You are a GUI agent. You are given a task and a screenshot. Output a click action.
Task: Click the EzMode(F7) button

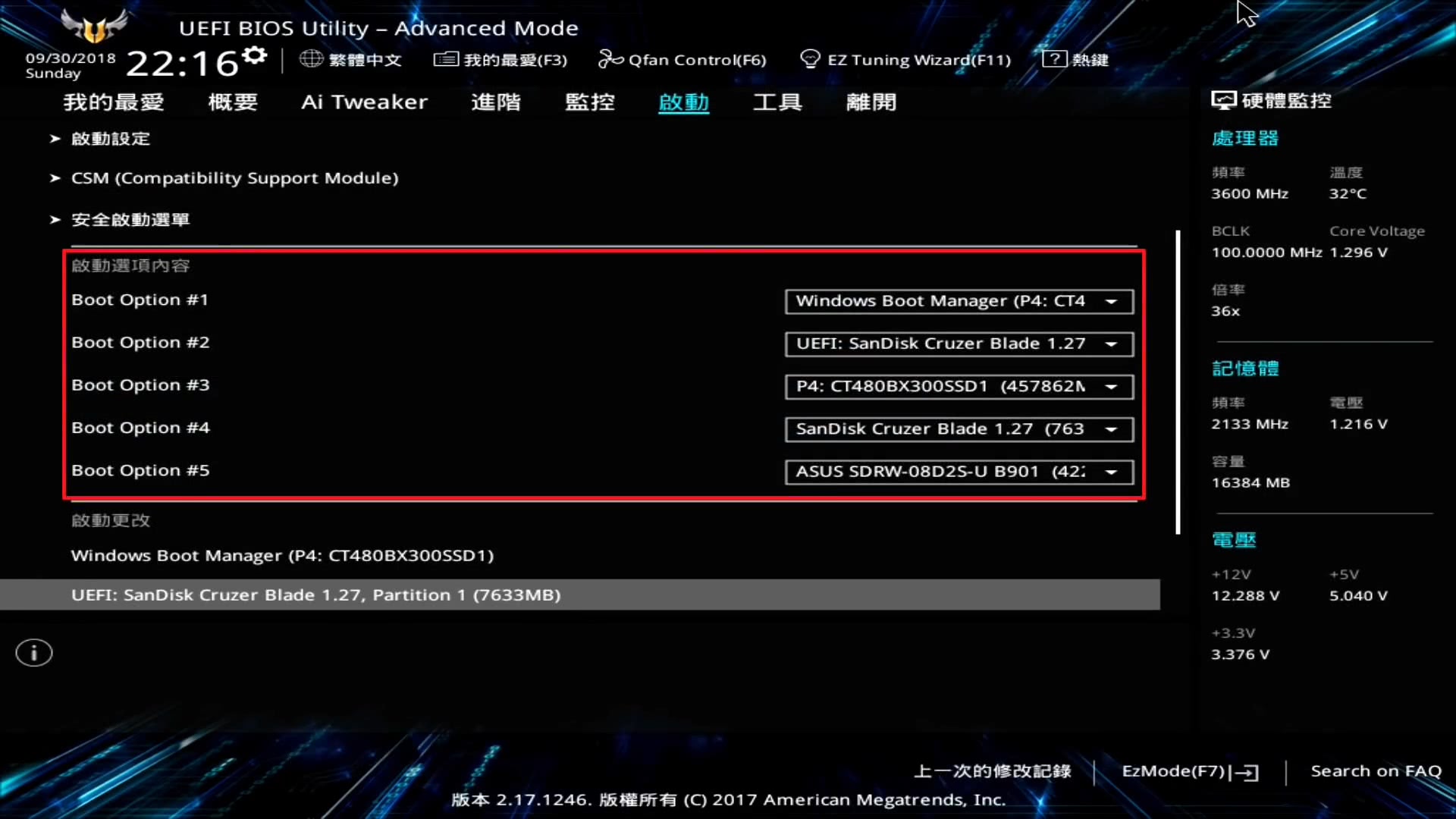pyautogui.click(x=1188, y=771)
